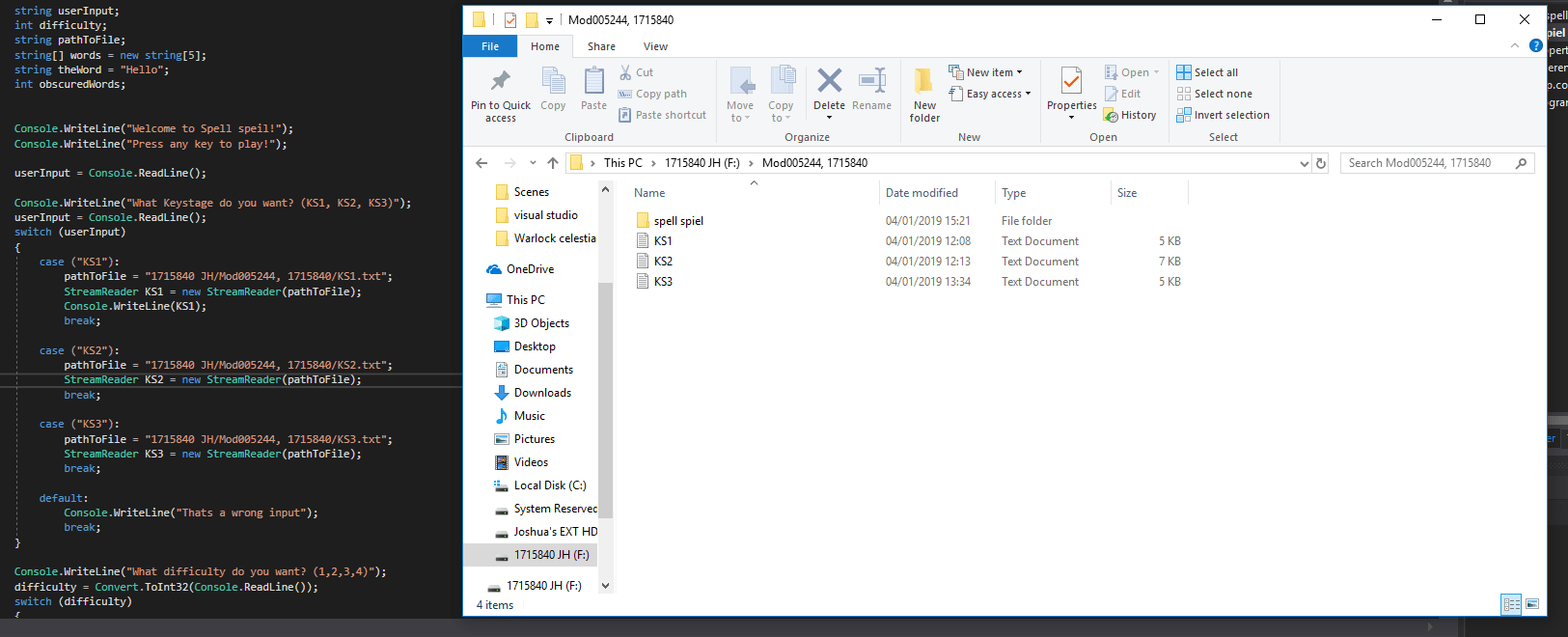Open Warlock celestial folder in sidebar
Image resolution: width=1568 pixels, height=637 pixels.
(545, 238)
